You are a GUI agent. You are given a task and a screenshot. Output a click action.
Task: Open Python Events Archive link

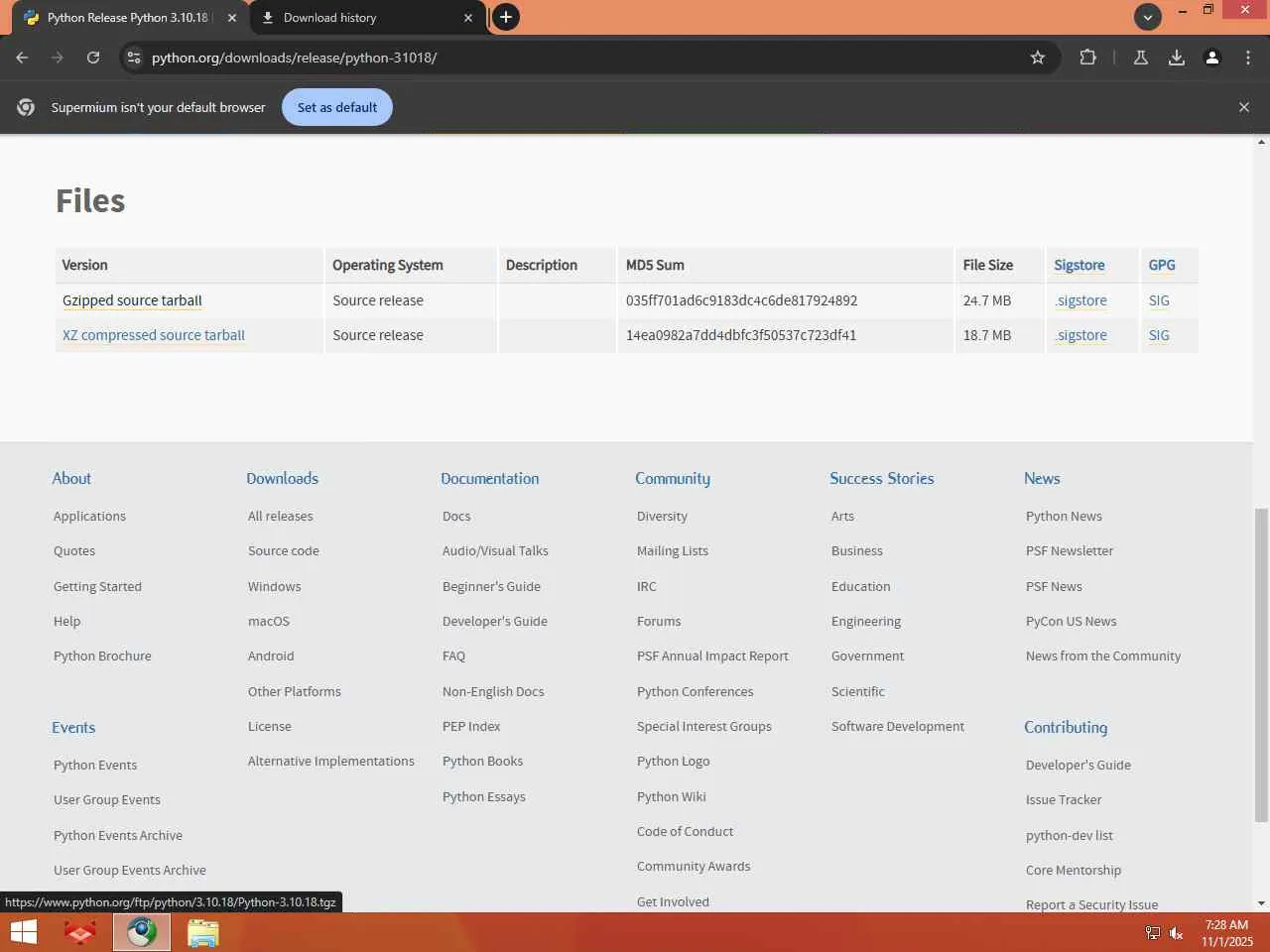(118, 835)
